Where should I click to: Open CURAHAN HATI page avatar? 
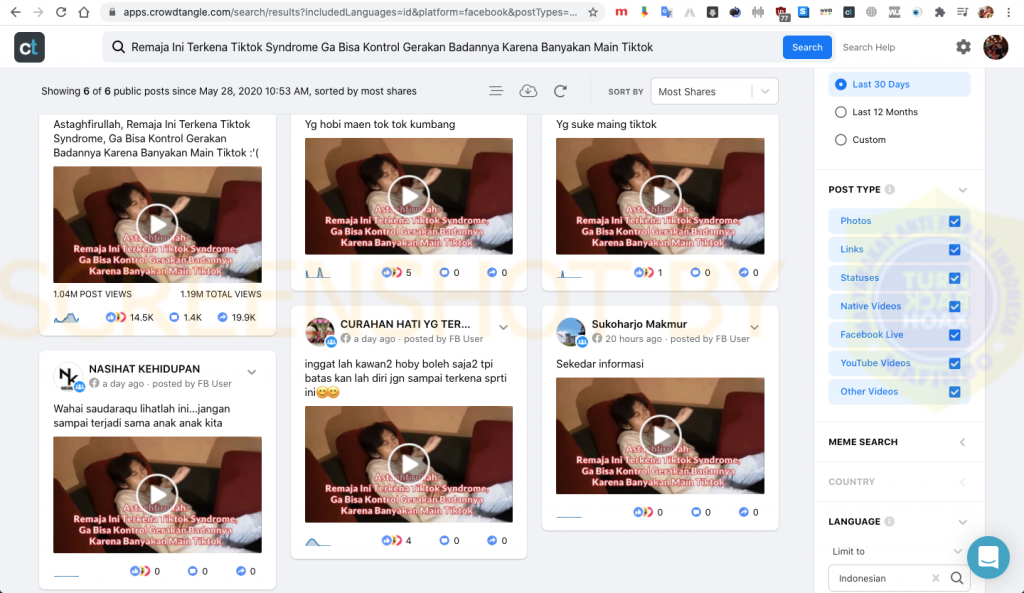pyautogui.click(x=319, y=332)
